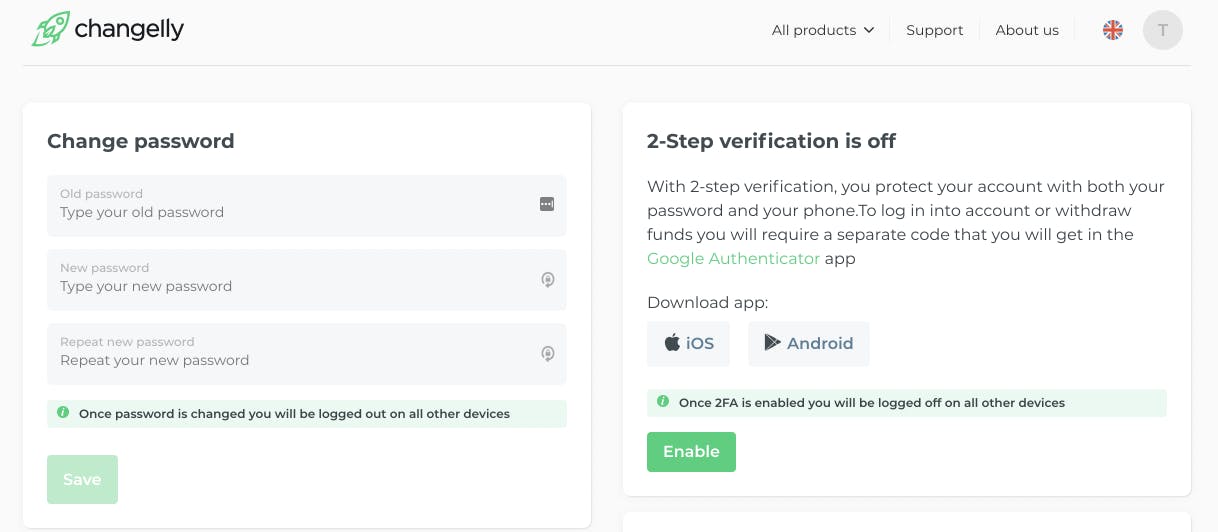Click the key icon in New password field
1218x532 pixels.
tap(548, 280)
